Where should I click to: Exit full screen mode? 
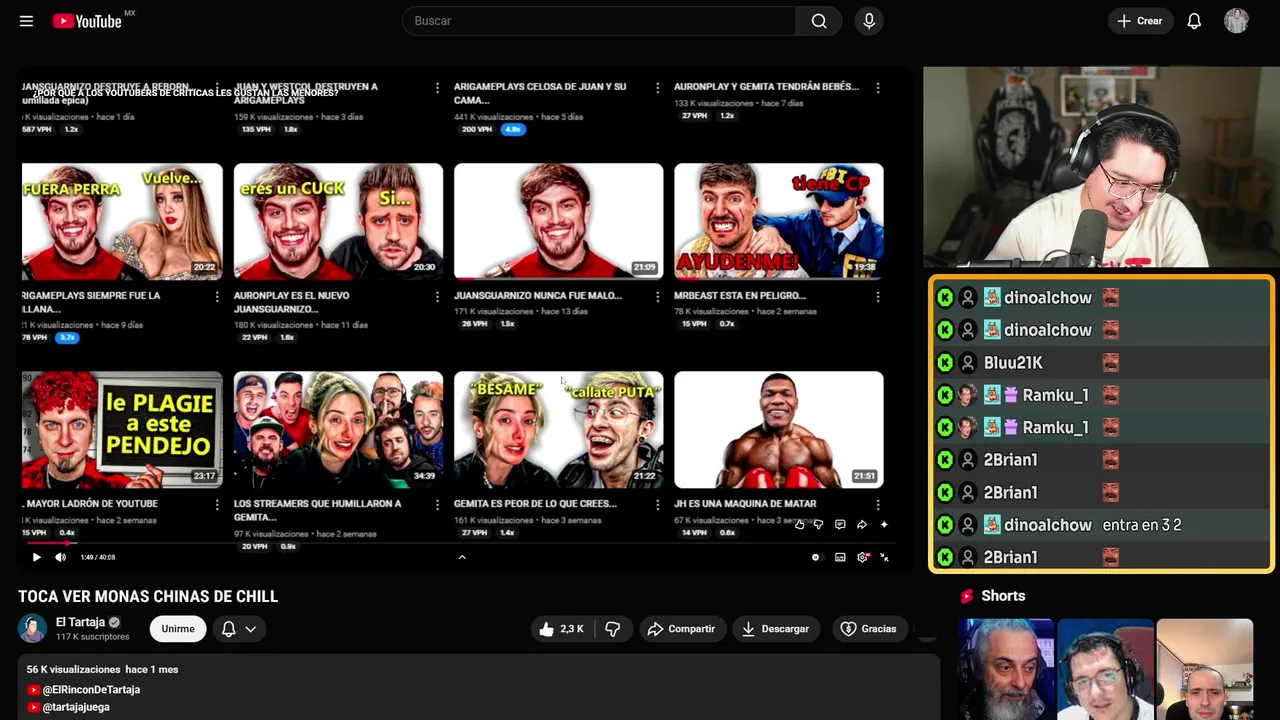[x=885, y=557]
